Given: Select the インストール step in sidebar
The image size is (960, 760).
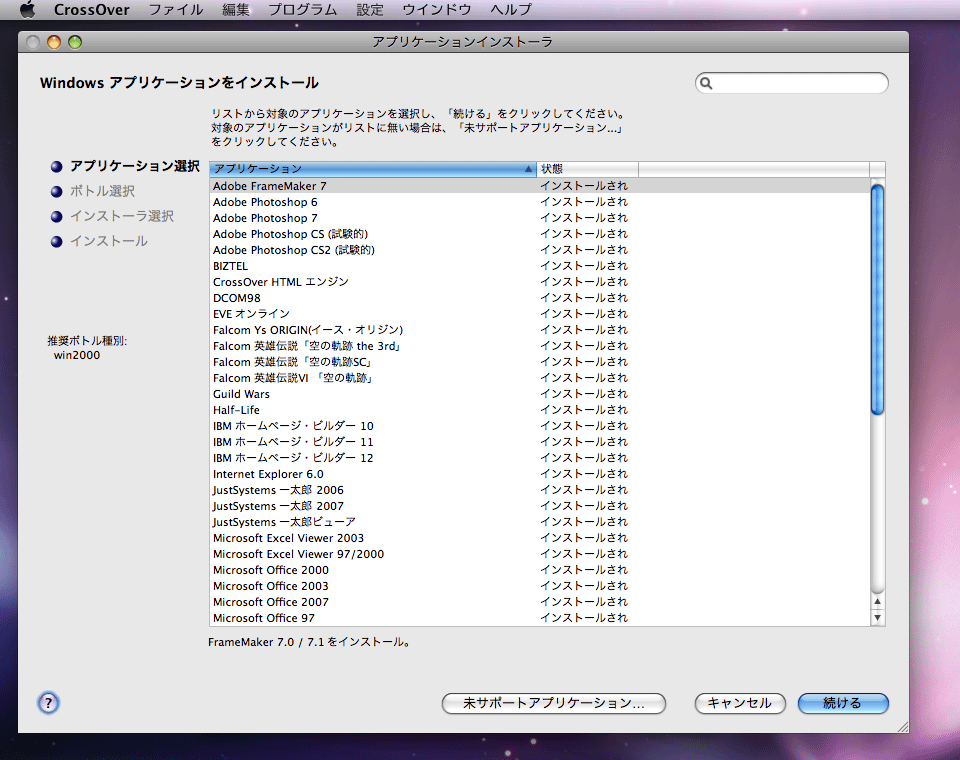Looking at the screenshot, I should point(108,241).
